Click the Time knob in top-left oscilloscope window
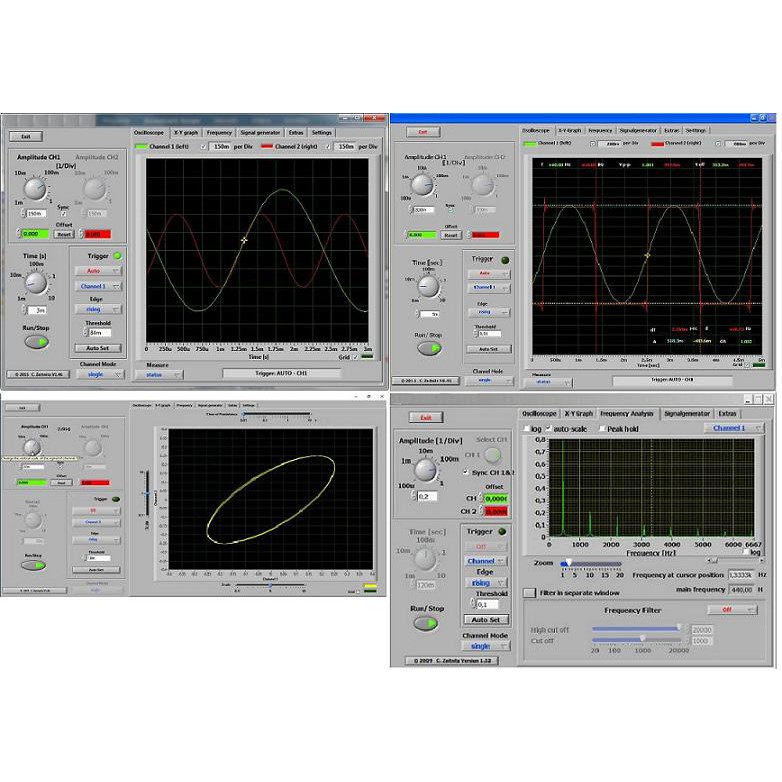This screenshot has height=782, width=782. pyautogui.click(x=37, y=284)
